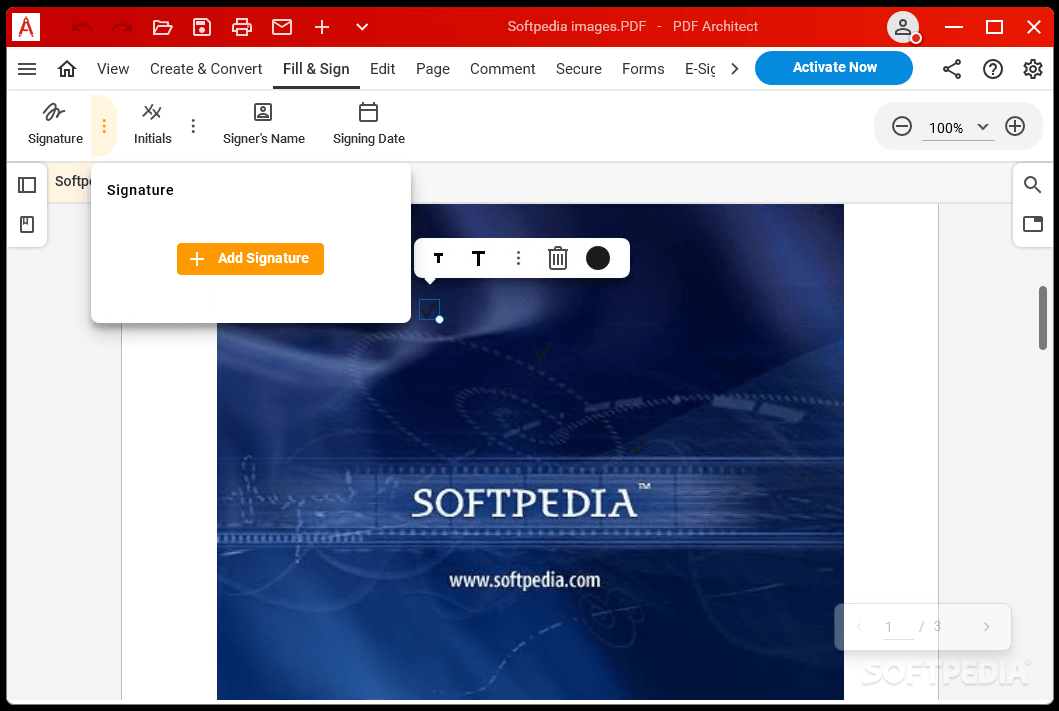Open the search magnifier icon
This screenshot has height=711, width=1059.
(1032, 184)
